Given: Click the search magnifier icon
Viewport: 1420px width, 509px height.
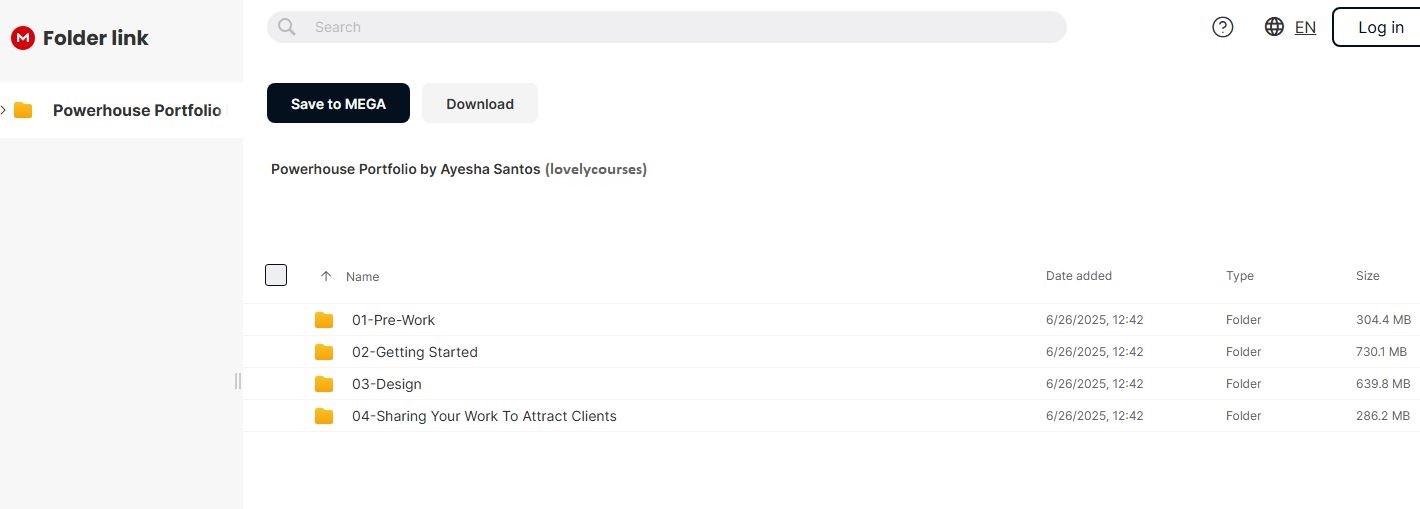Looking at the screenshot, I should click(x=287, y=27).
